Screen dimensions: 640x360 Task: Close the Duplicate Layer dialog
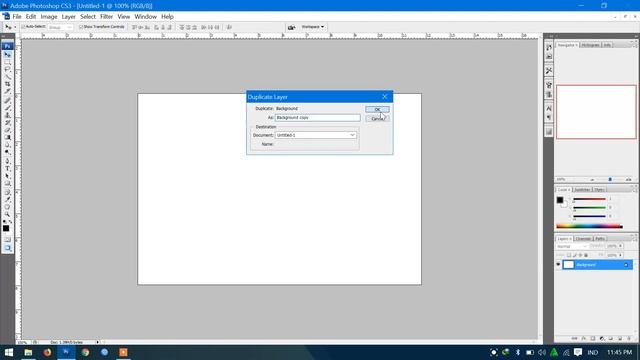384,97
